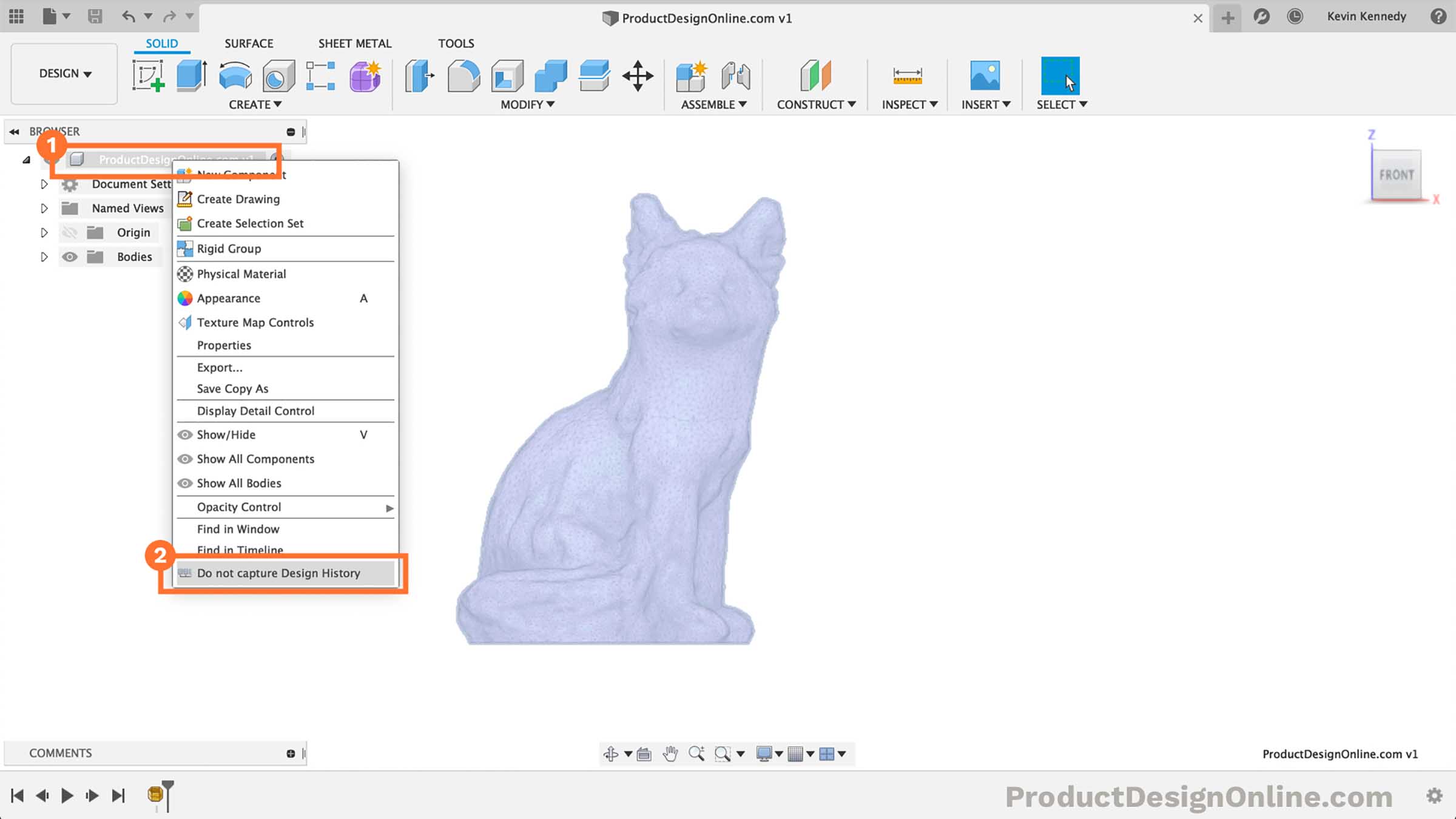Open the SELECT dropdown menu
Screen dimensions: 1456x819
(1062, 104)
